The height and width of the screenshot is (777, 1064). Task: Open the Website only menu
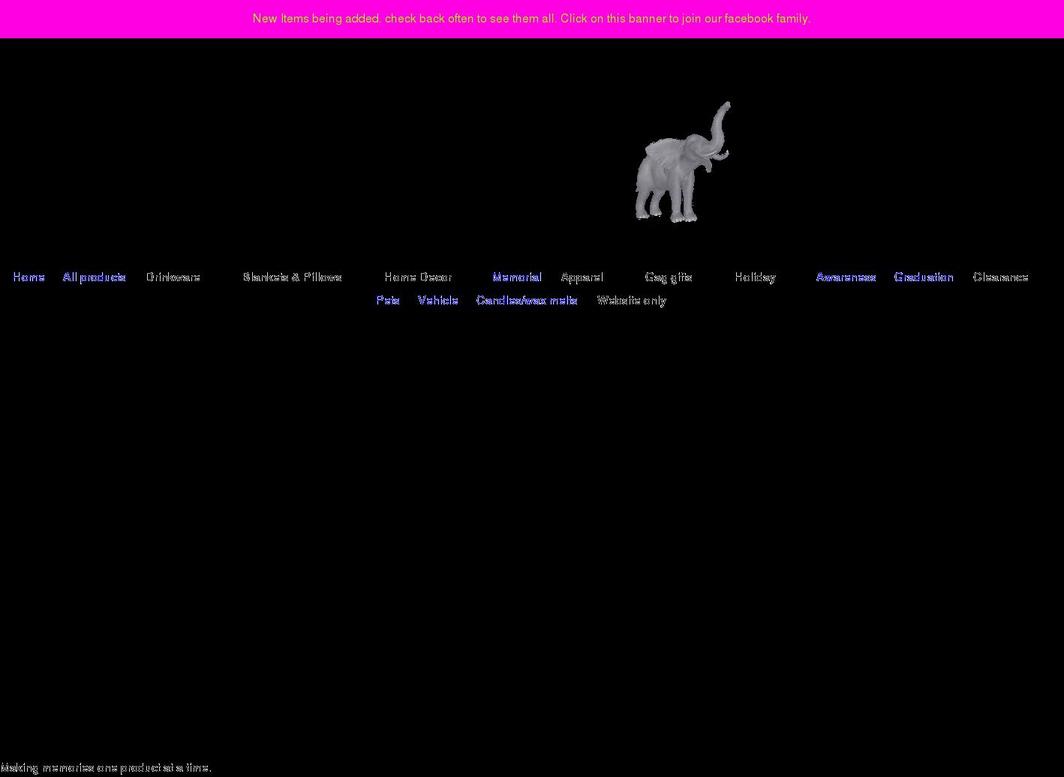pos(631,300)
